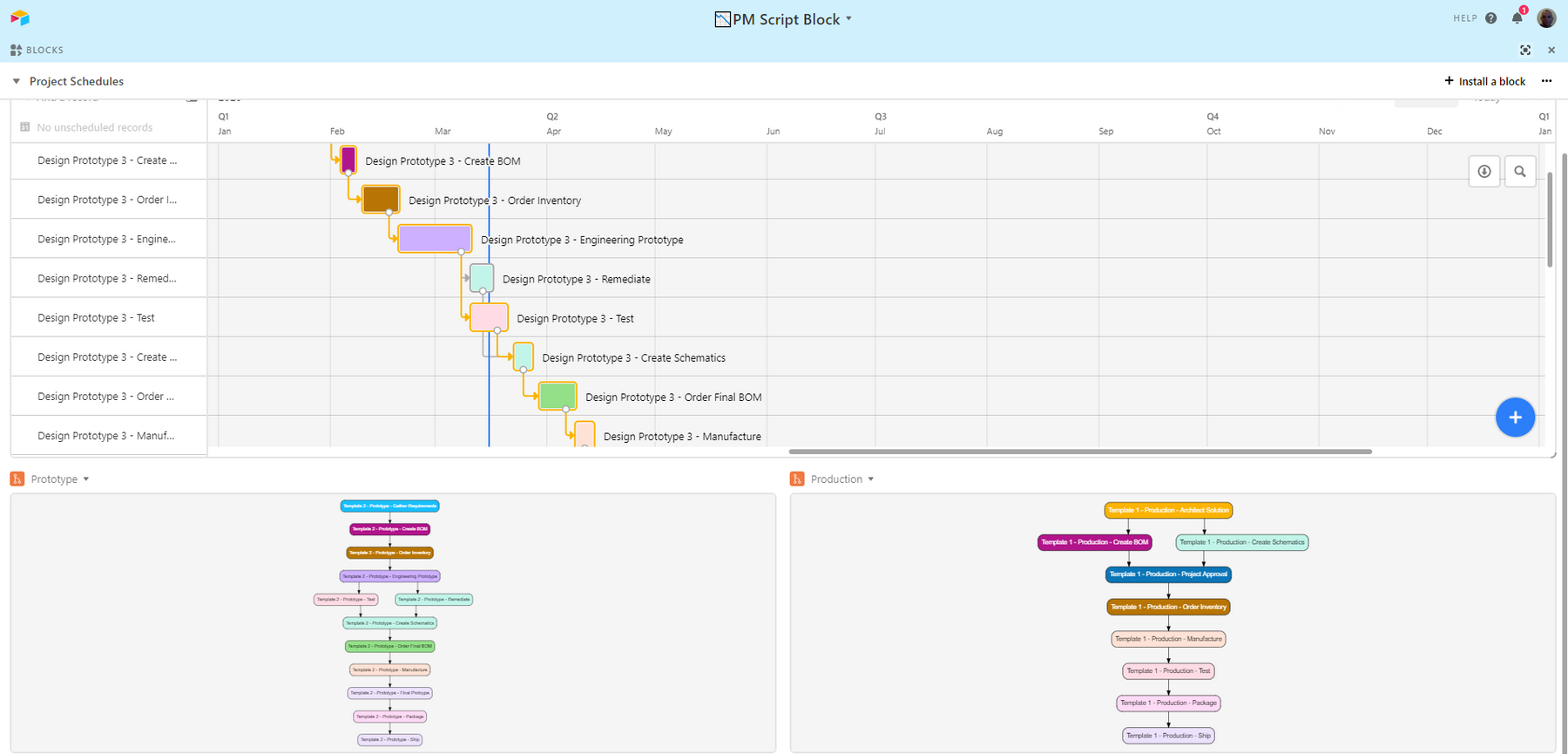Collapse the Project Schedules section
Screen dimensions: 1568x754
tap(17, 82)
